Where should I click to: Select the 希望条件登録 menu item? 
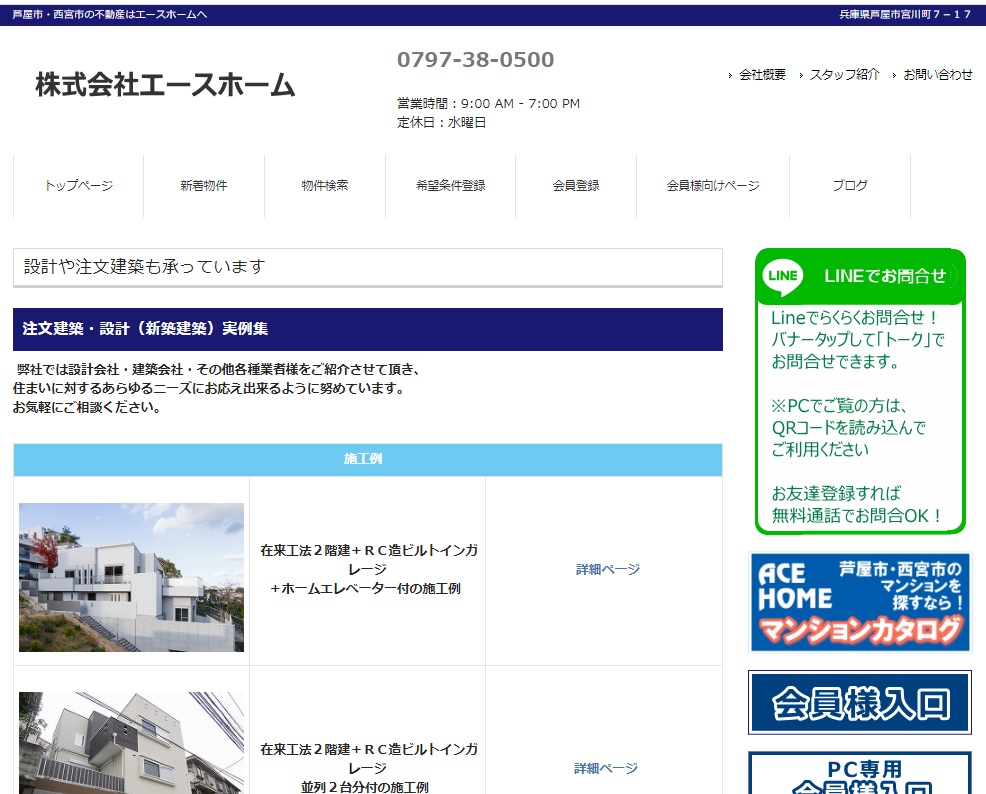click(450, 185)
